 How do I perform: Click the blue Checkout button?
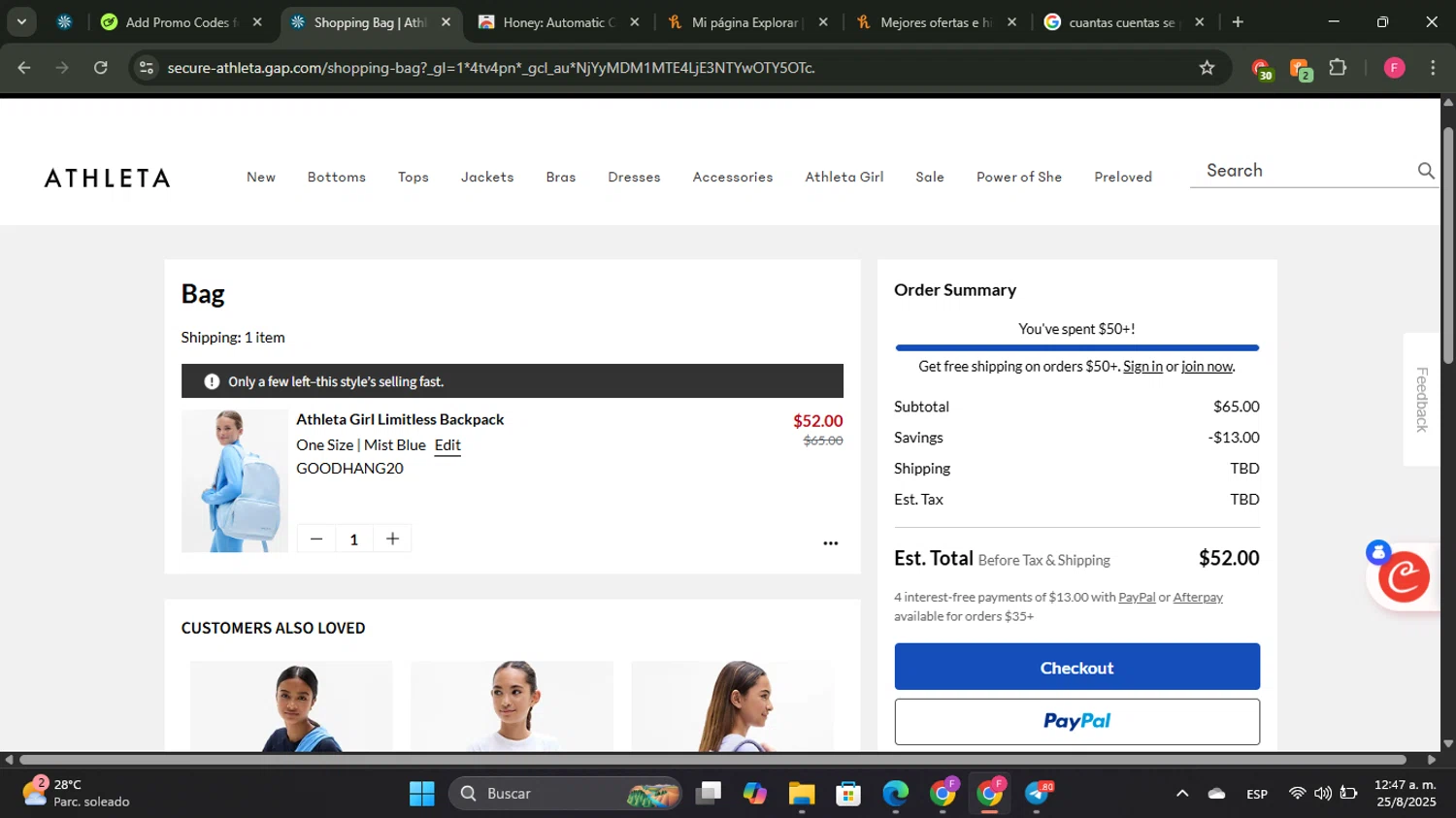[1077, 667]
